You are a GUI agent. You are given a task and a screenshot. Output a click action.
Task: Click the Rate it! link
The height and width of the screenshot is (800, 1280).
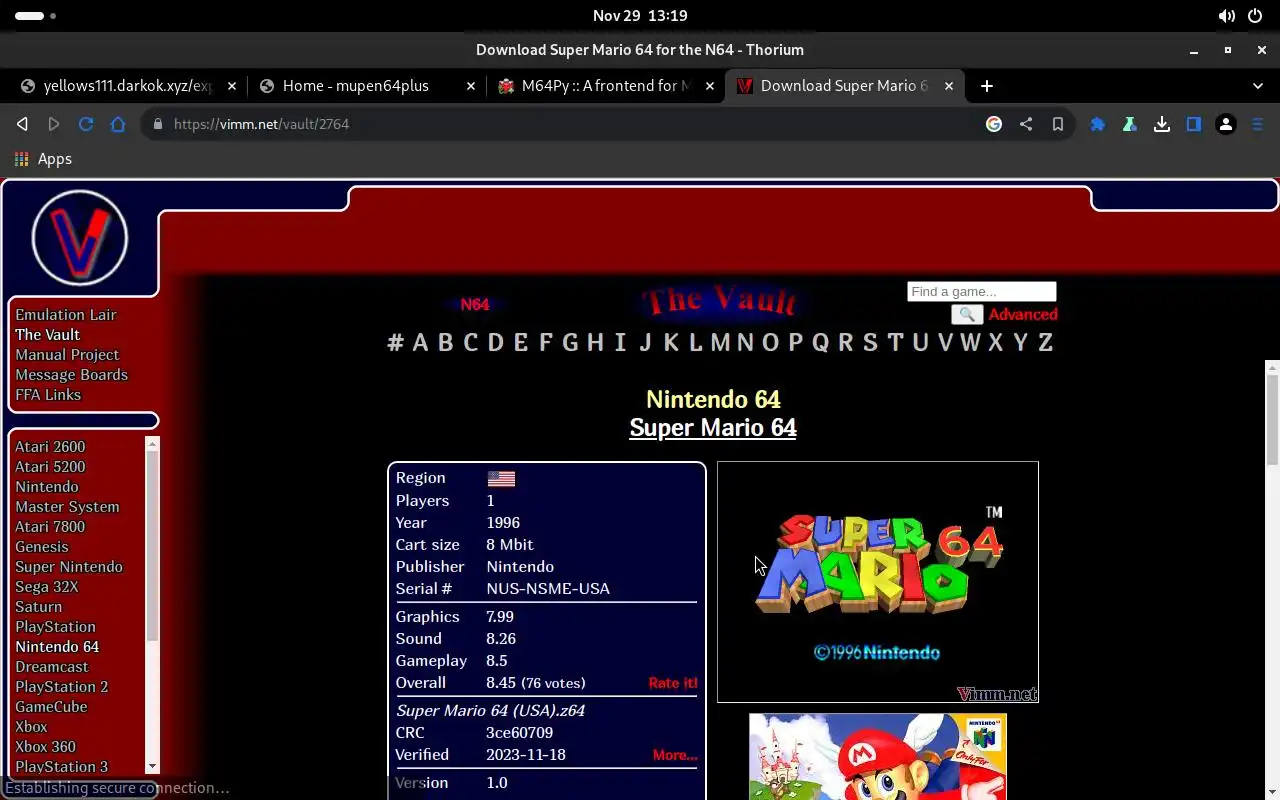(673, 683)
